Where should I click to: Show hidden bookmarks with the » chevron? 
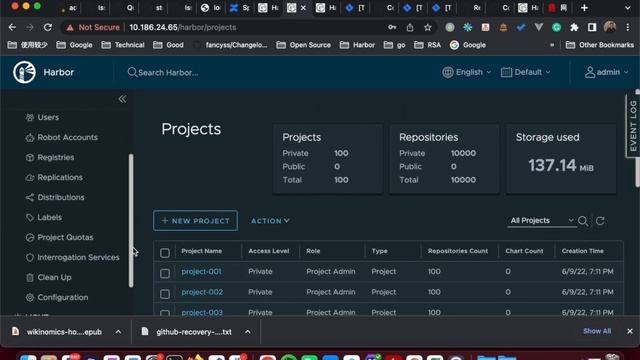click(x=552, y=45)
